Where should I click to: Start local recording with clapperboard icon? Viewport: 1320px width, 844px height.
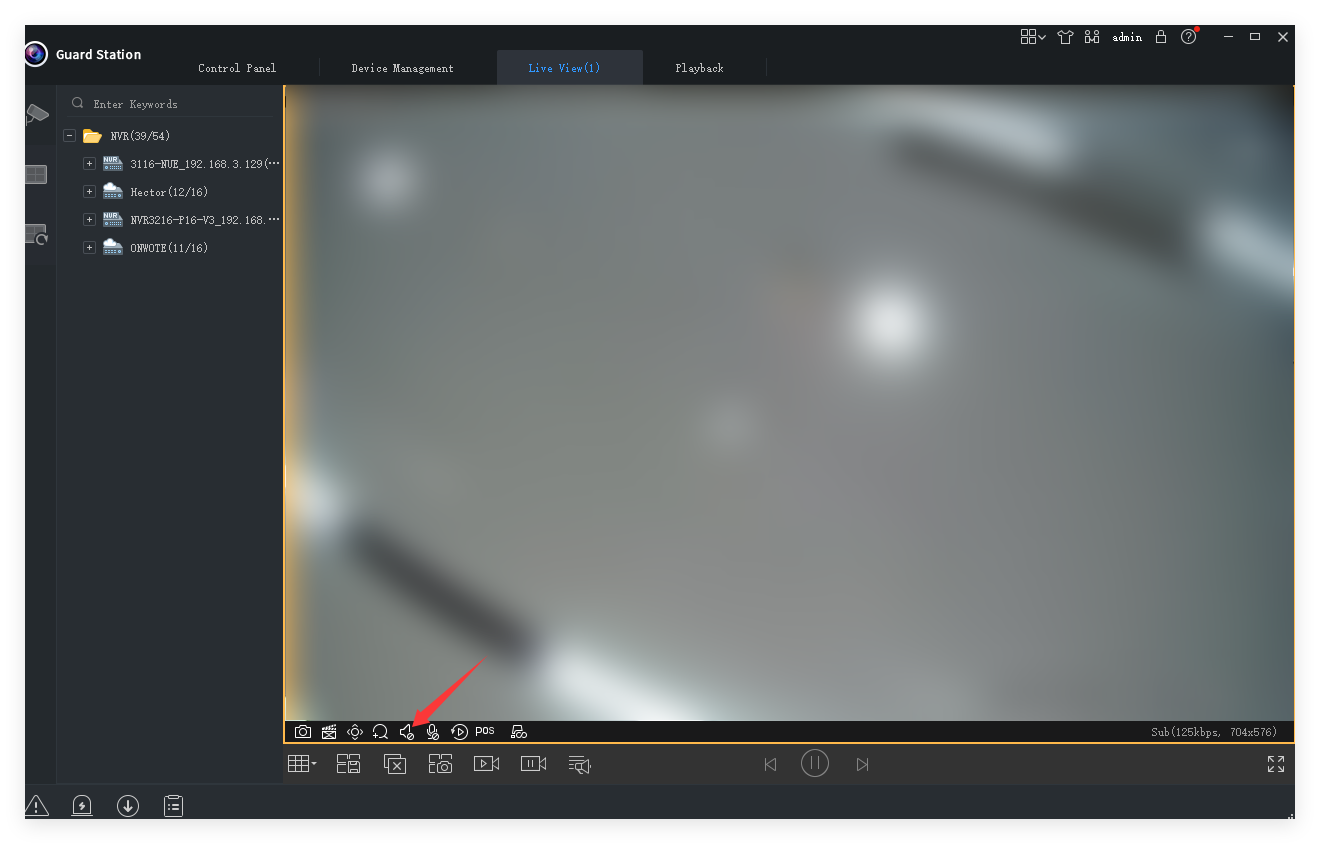329,732
